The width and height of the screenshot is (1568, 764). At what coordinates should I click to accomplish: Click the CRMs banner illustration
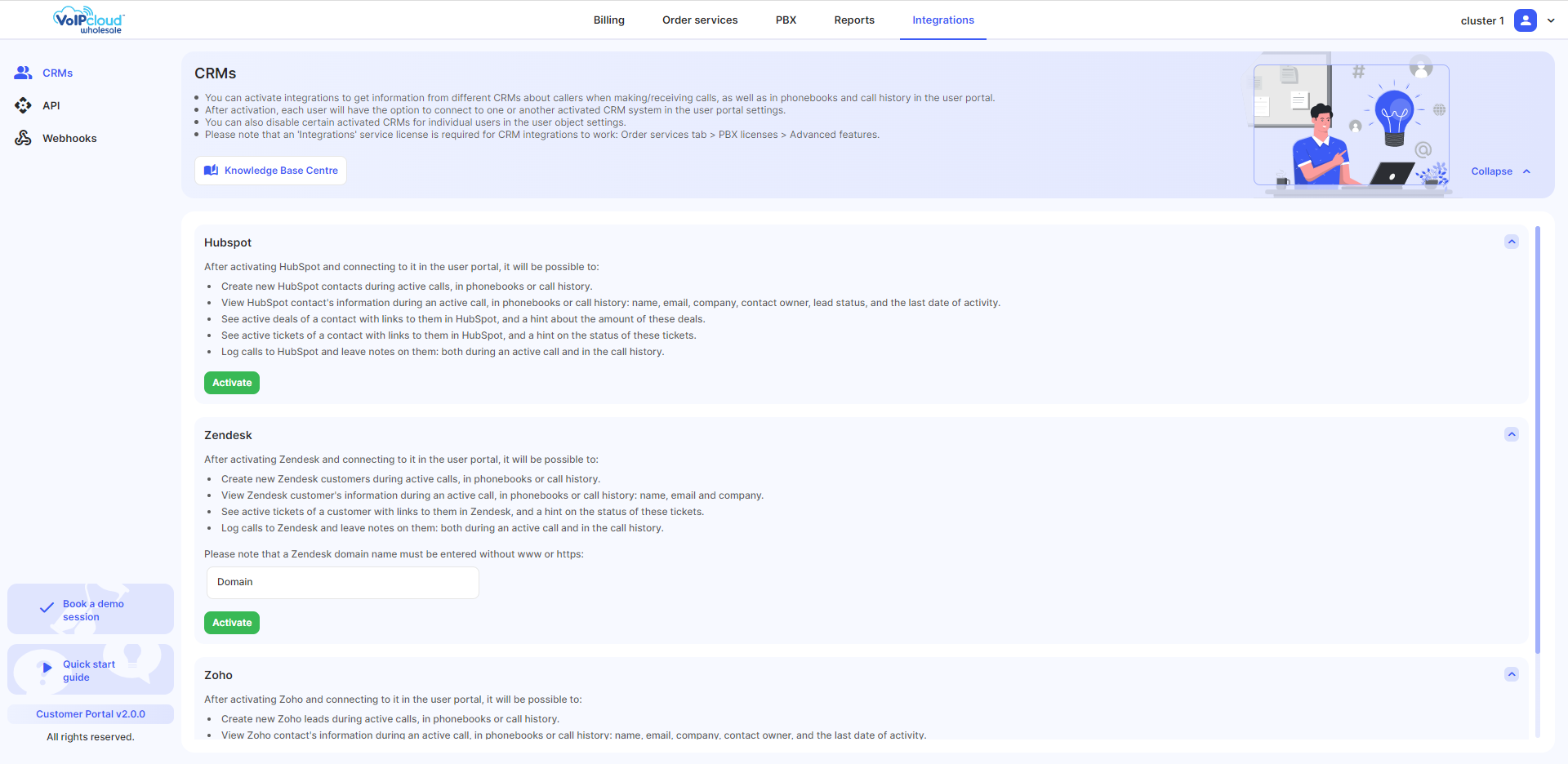(x=1352, y=125)
